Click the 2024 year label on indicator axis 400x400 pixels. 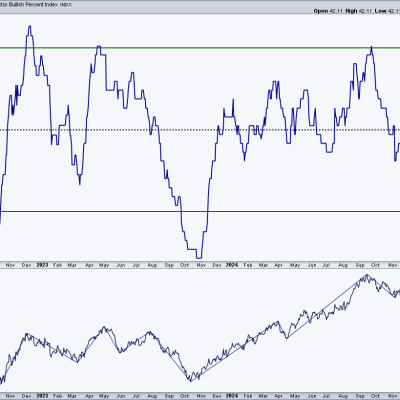point(232,265)
